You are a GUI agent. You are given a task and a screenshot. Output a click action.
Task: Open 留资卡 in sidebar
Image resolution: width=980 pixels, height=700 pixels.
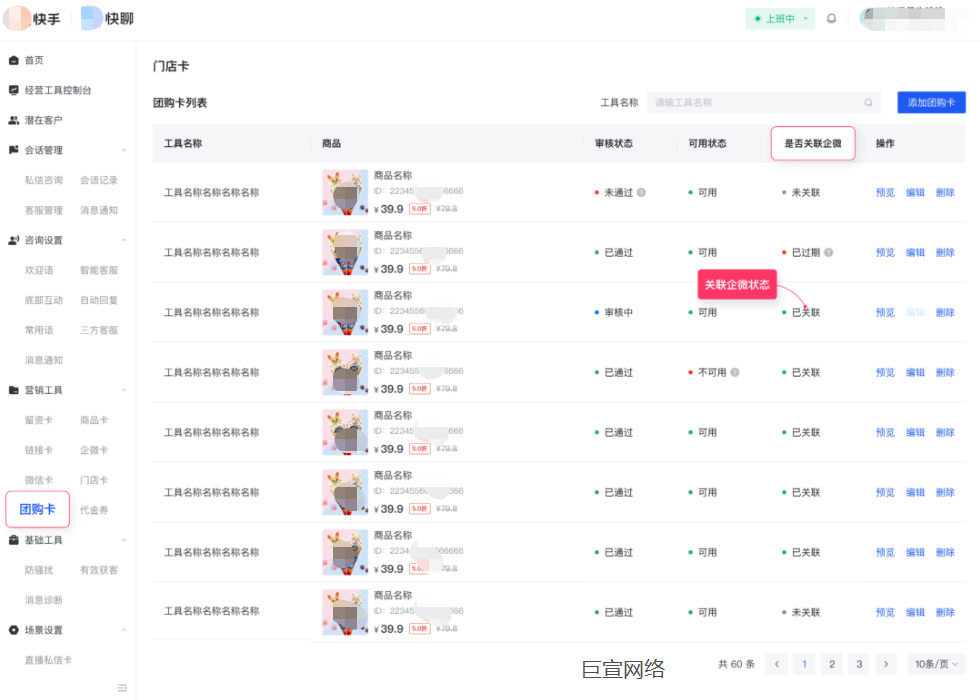(39, 420)
